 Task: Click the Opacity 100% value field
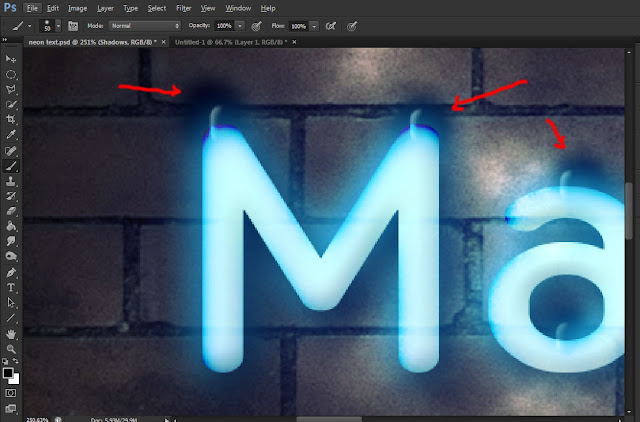(x=224, y=26)
